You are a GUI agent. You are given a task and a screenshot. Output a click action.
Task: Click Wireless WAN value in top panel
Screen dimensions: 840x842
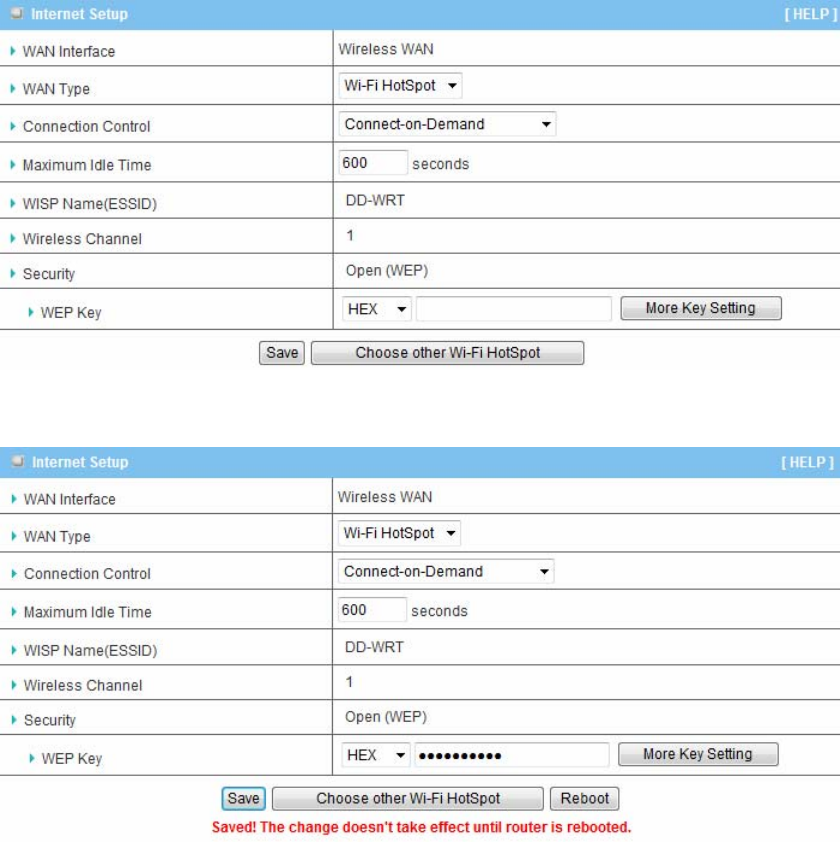point(386,49)
